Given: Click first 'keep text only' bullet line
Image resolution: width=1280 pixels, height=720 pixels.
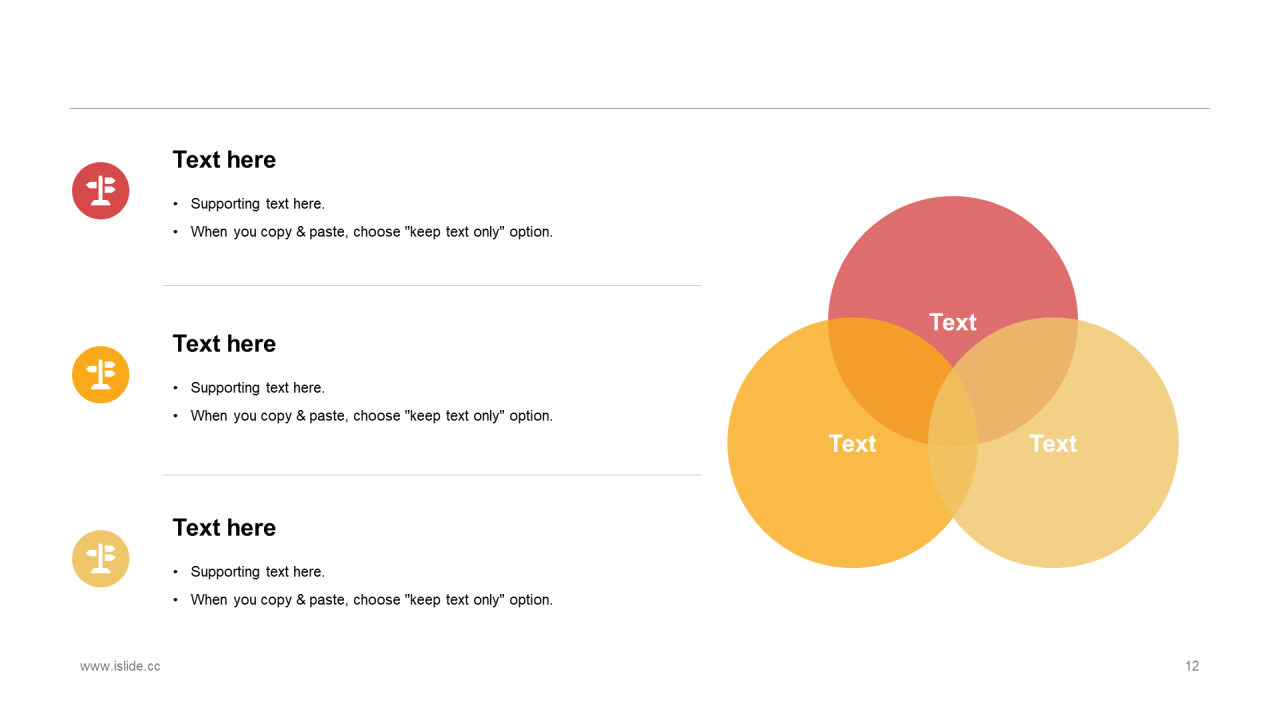Looking at the screenshot, I should click(x=372, y=232).
